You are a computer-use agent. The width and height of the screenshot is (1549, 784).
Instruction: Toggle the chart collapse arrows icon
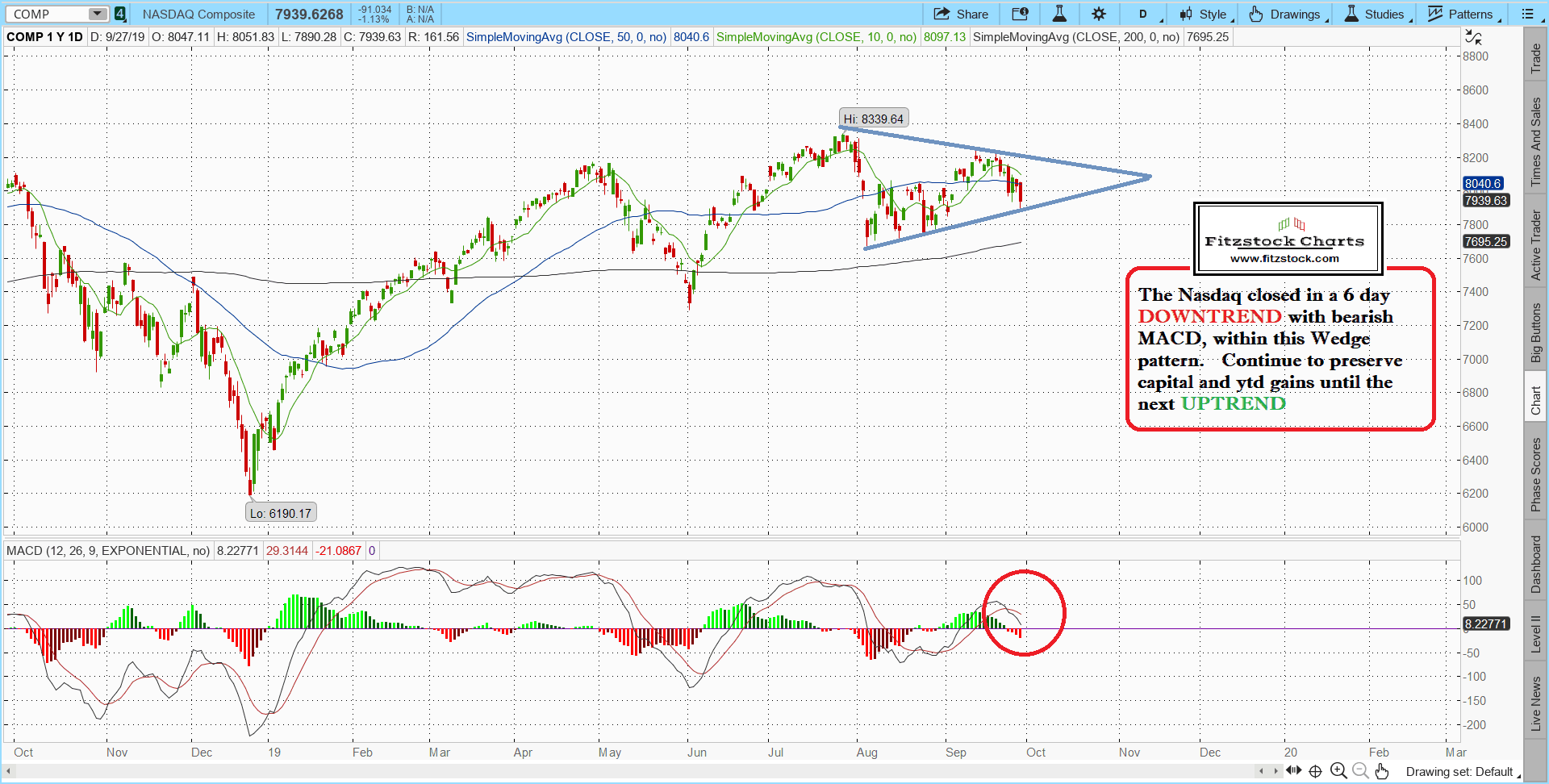coord(1473,37)
